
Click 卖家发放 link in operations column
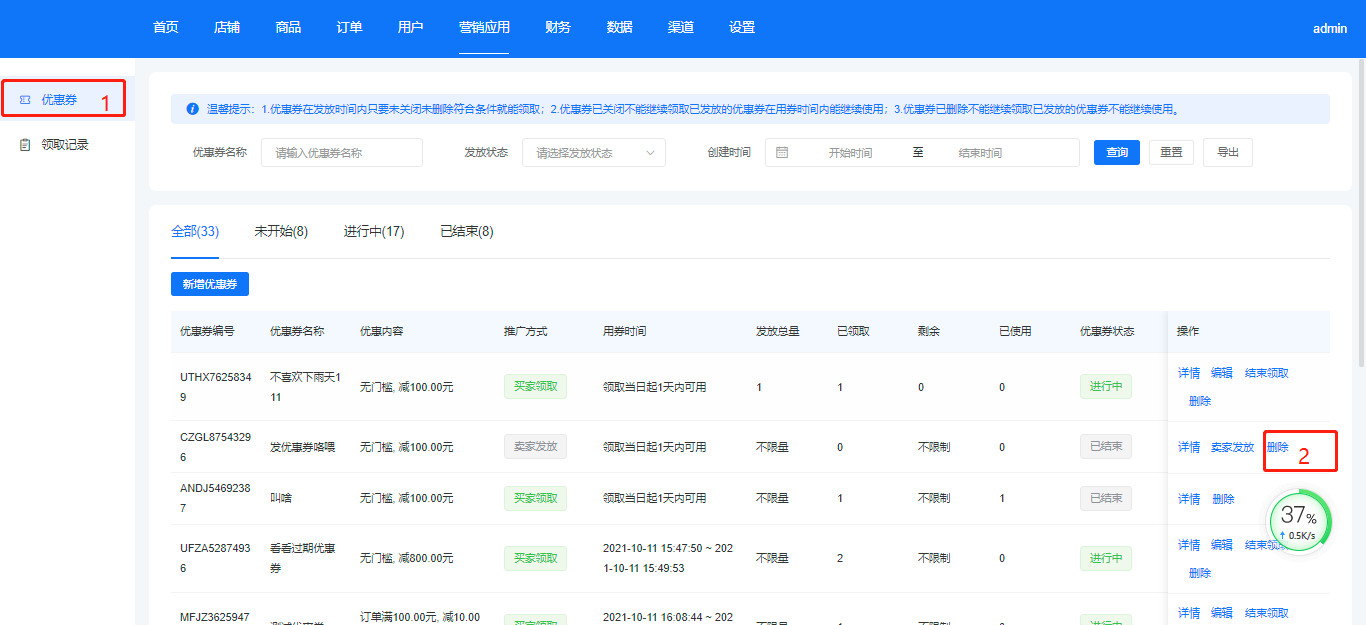pyautogui.click(x=1232, y=447)
